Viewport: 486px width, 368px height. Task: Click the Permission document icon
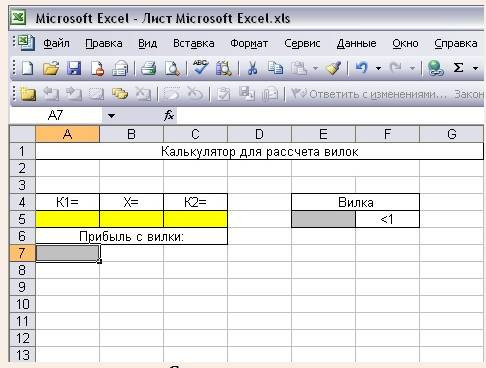click(x=97, y=68)
